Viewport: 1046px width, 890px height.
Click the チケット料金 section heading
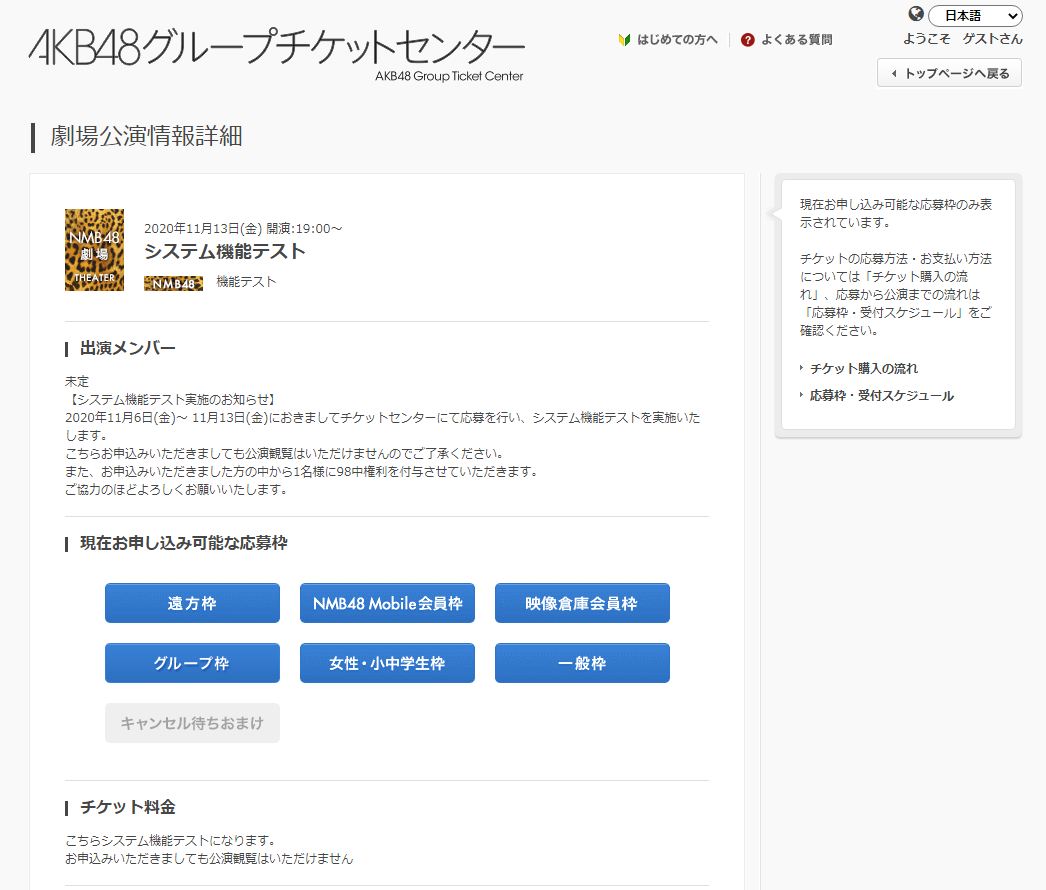(x=127, y=807)
